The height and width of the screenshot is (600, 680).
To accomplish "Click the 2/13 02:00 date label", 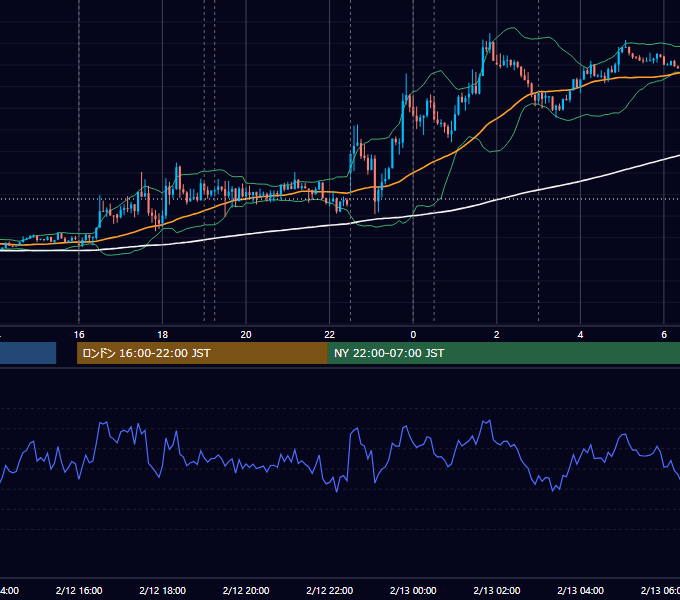I will point(497,590).
